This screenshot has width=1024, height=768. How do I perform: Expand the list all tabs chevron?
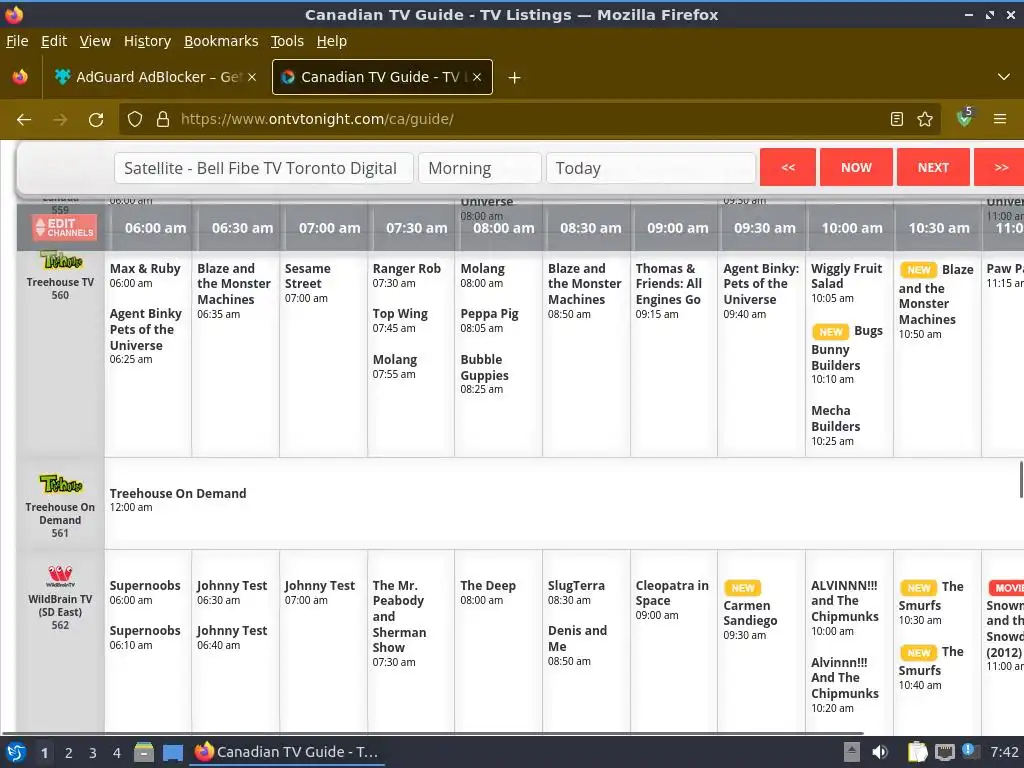[1004, 77]
